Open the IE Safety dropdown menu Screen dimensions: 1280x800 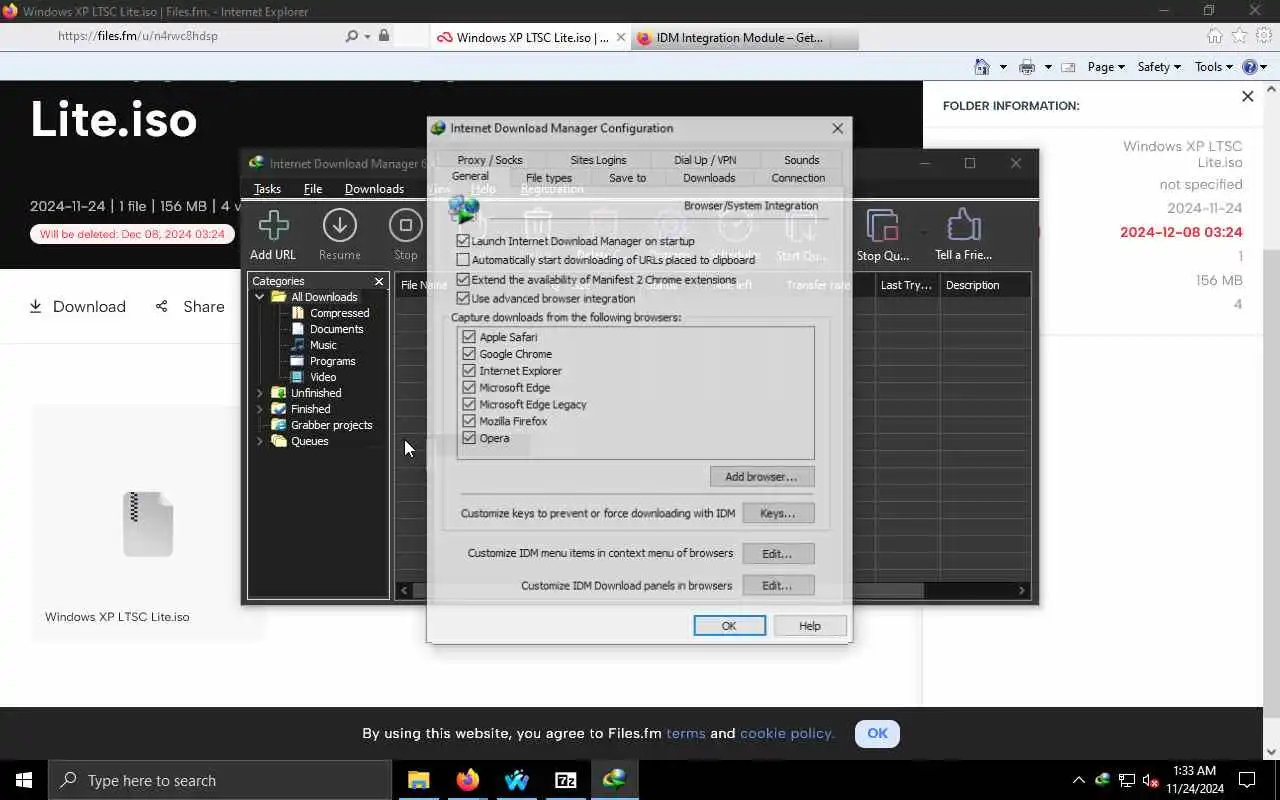(x=1159, y=67)
